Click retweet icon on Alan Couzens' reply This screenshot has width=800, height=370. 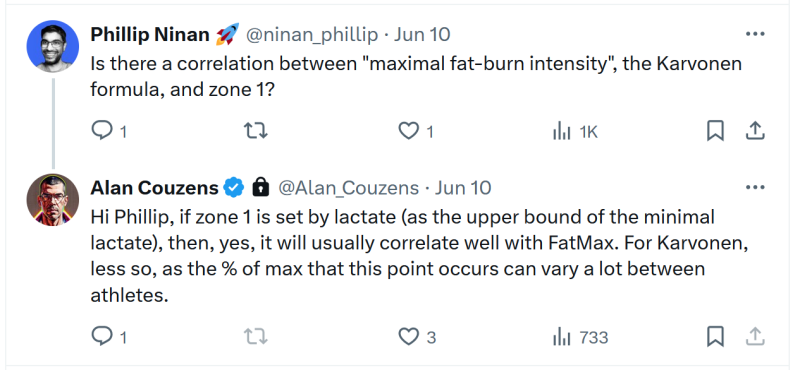click(256, 336)
